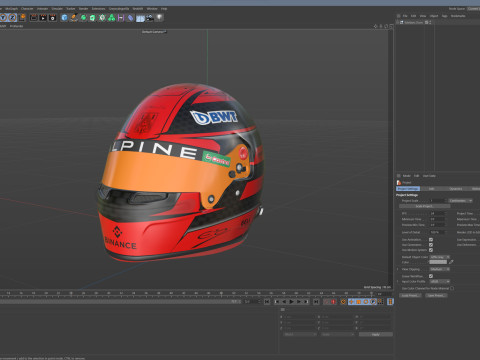Click the purple Field object icon
The image size is (480, 360).
click(x=121, y=18)
